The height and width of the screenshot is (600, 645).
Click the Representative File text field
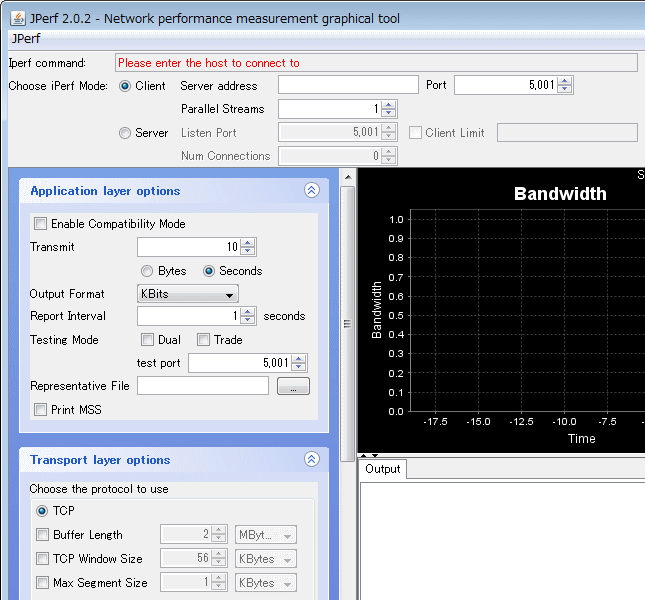203,386
